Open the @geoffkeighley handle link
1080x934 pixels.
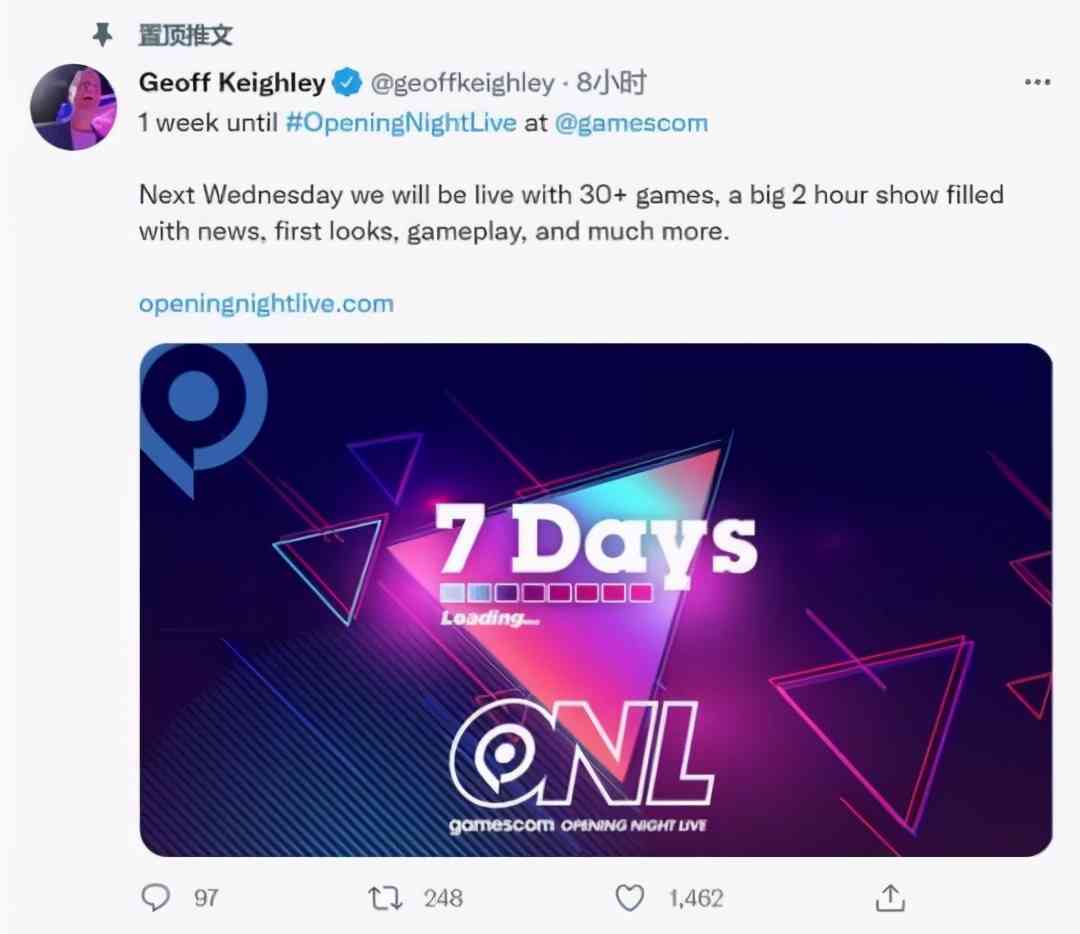(462, 83)
